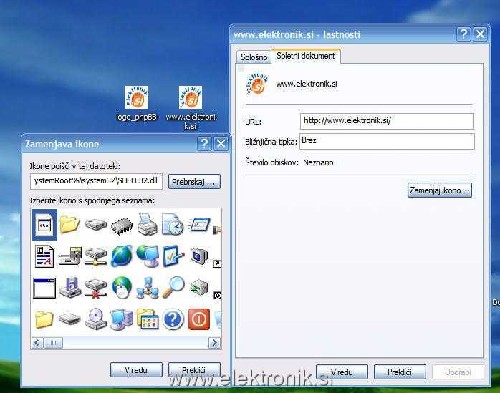Switch to the Splošno tab
500x393 pixels.
(254, 57)
